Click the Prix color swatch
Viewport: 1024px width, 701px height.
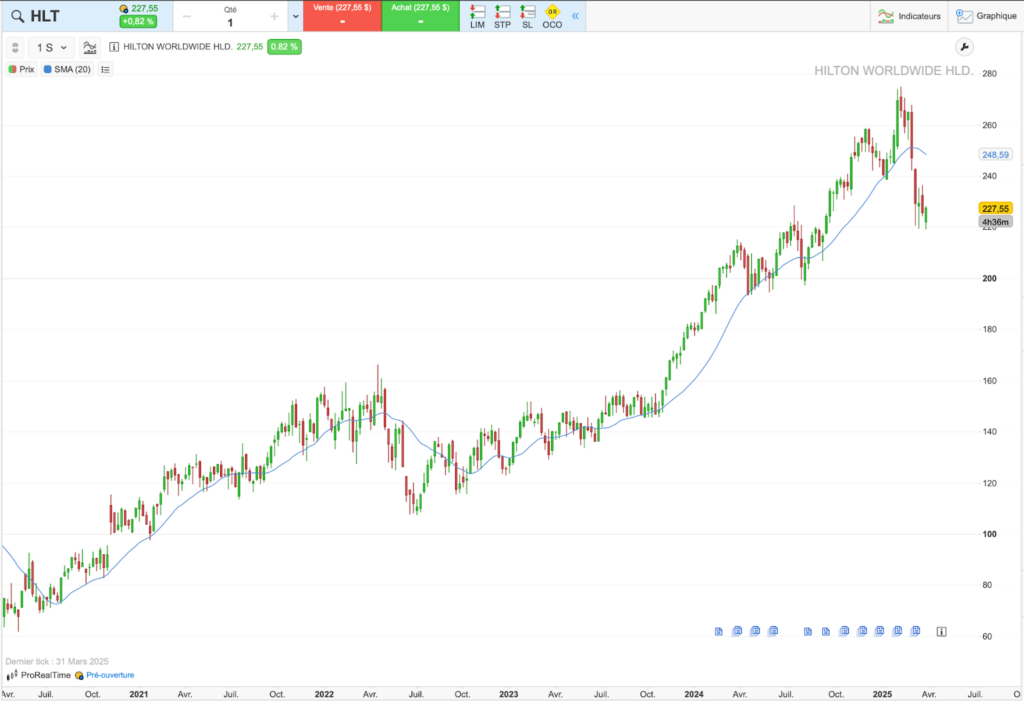[x=12, y=69]
